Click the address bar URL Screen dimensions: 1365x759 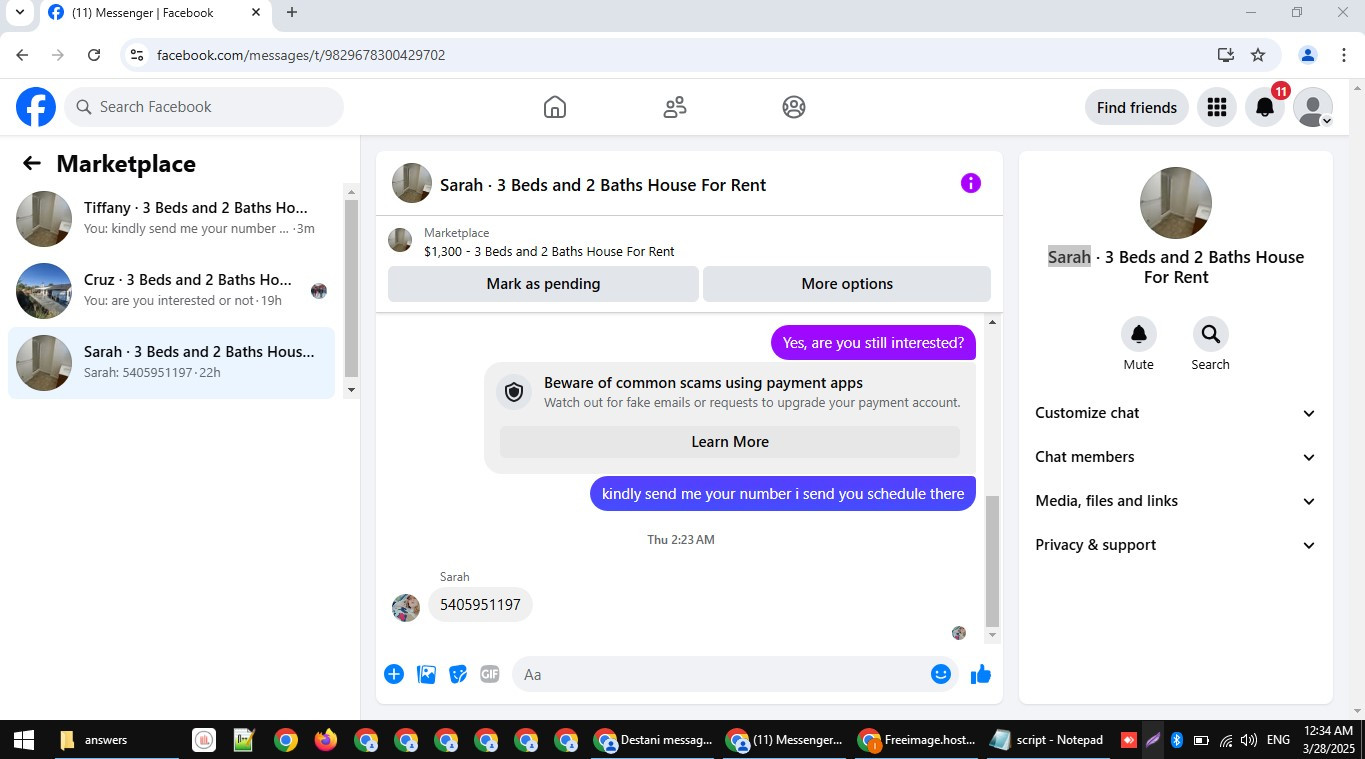point(301,55)
